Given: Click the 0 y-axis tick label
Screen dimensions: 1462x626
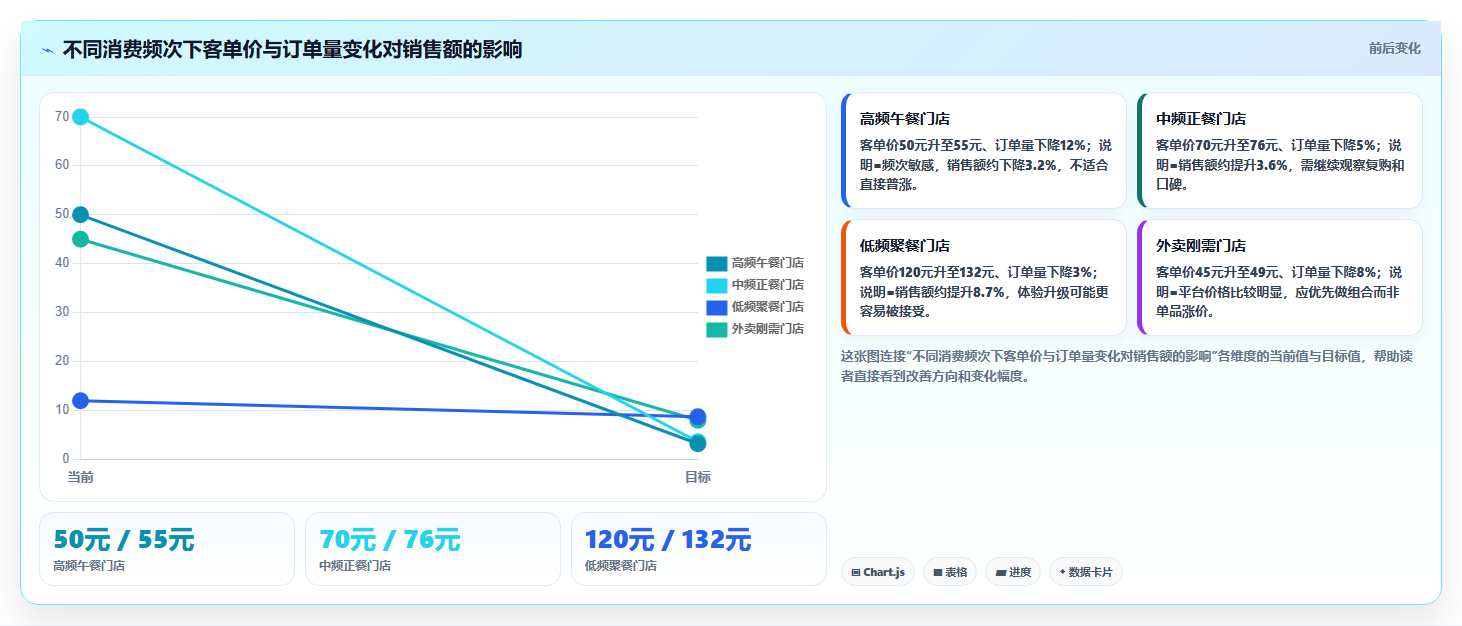Looking at the screenshot, I should point(65,460).
